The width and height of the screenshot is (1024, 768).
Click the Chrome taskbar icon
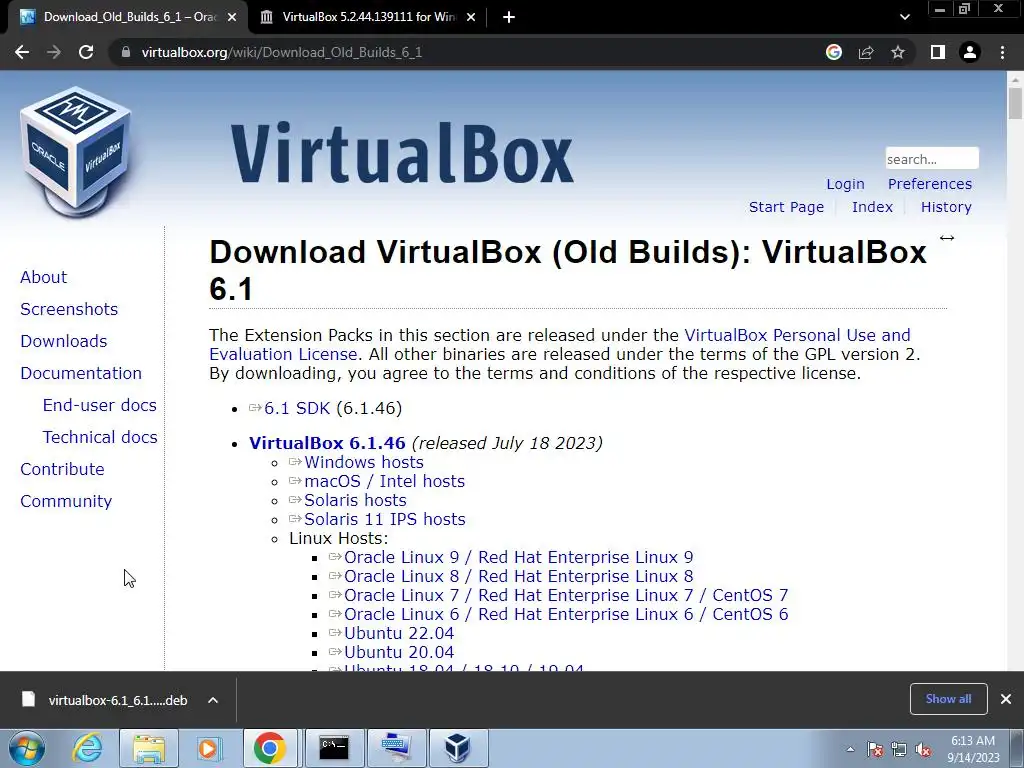pos(270,748)
